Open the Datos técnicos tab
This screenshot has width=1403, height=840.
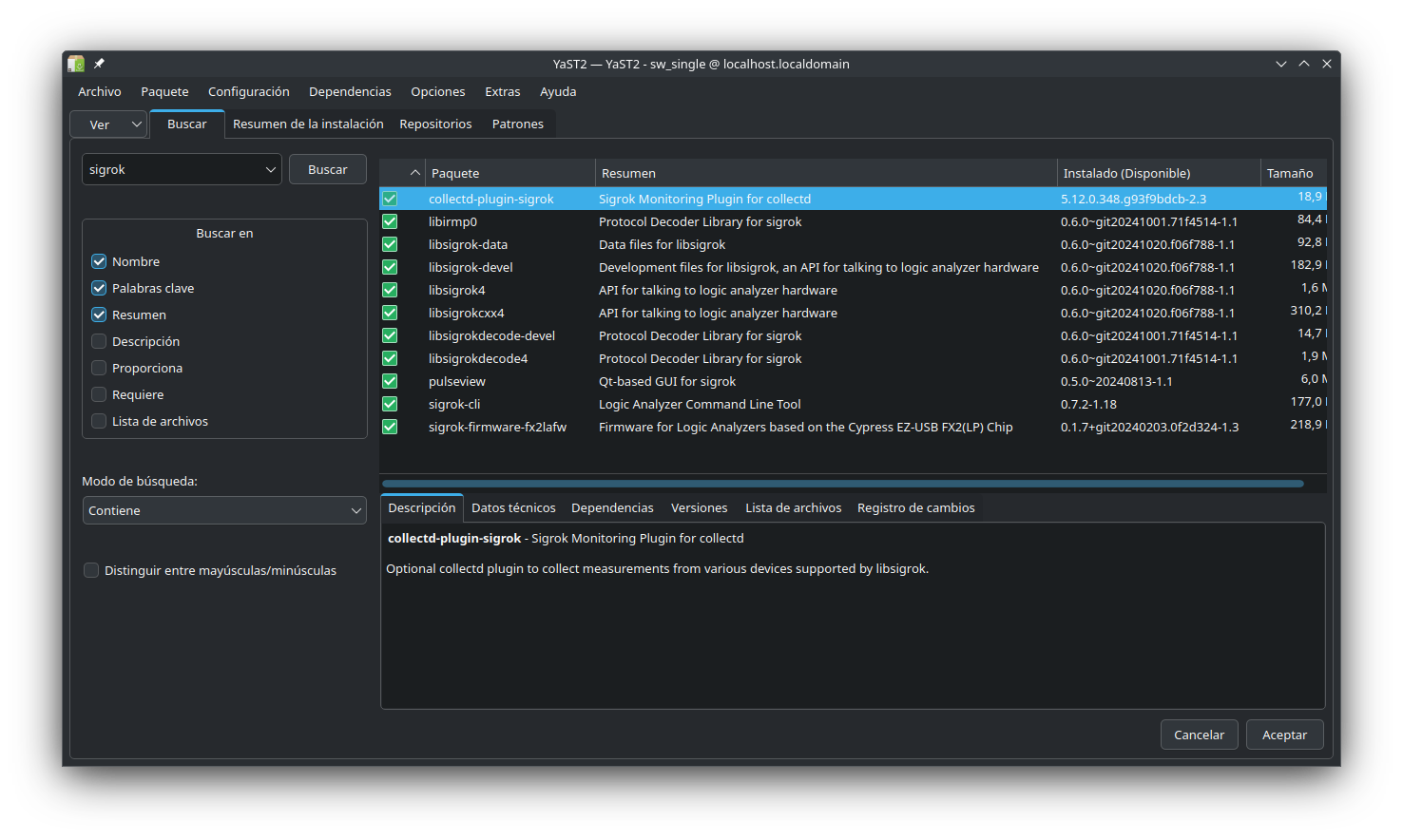point(513,507)
